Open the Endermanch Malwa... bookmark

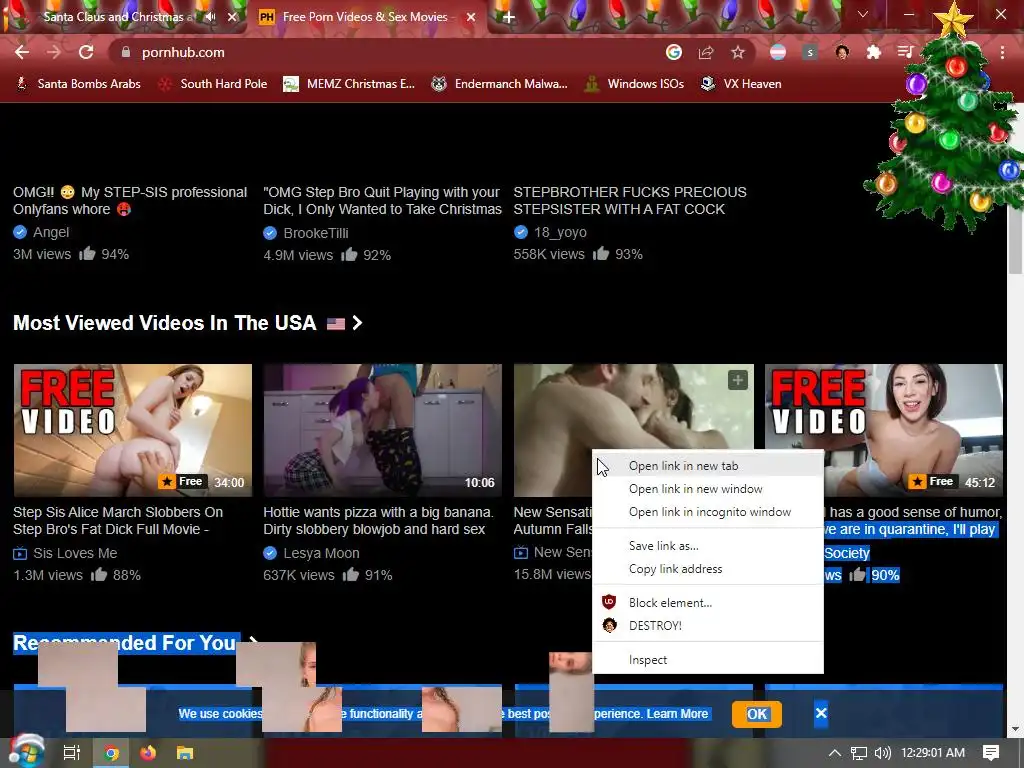[499, 84]
